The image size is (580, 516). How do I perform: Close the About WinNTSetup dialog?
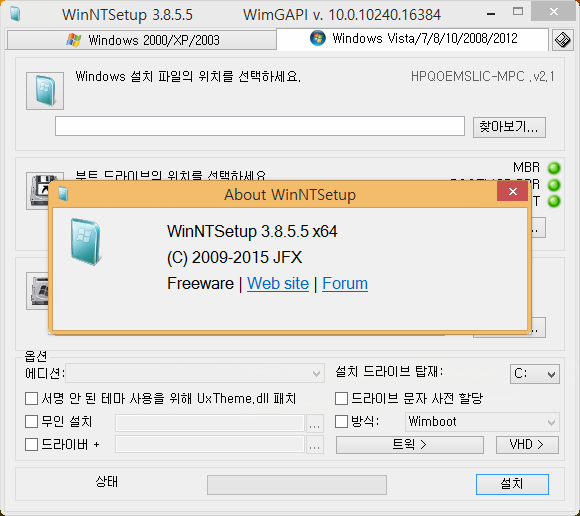(512, 192)
